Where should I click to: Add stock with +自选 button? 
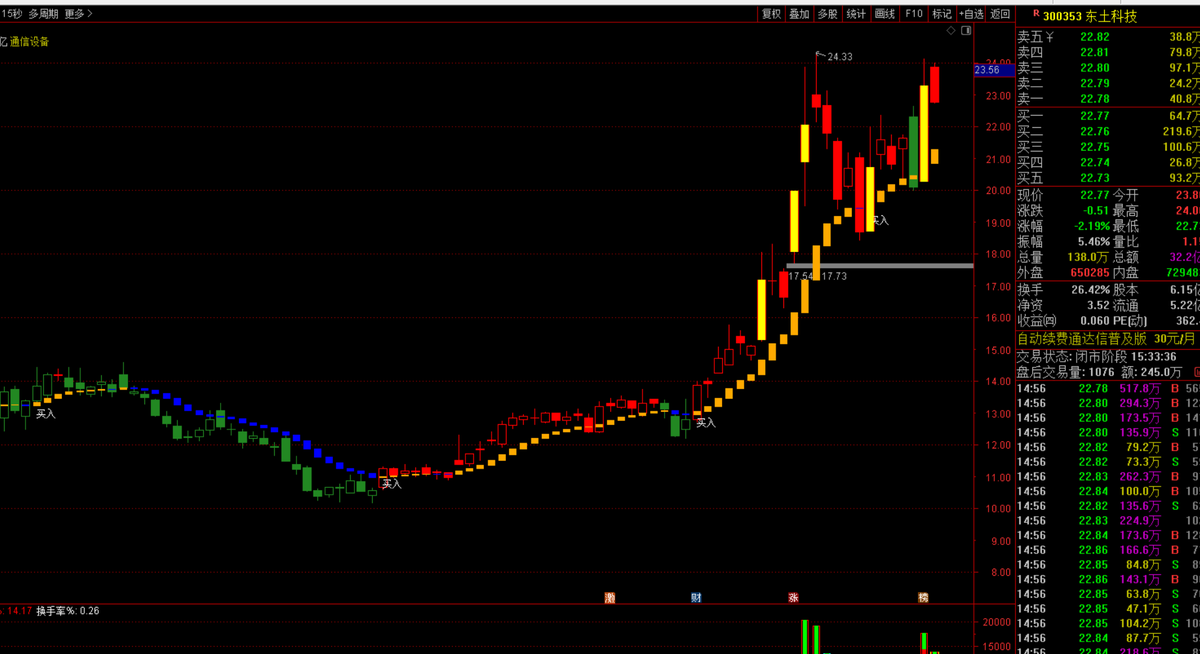[x=972, y=14]
